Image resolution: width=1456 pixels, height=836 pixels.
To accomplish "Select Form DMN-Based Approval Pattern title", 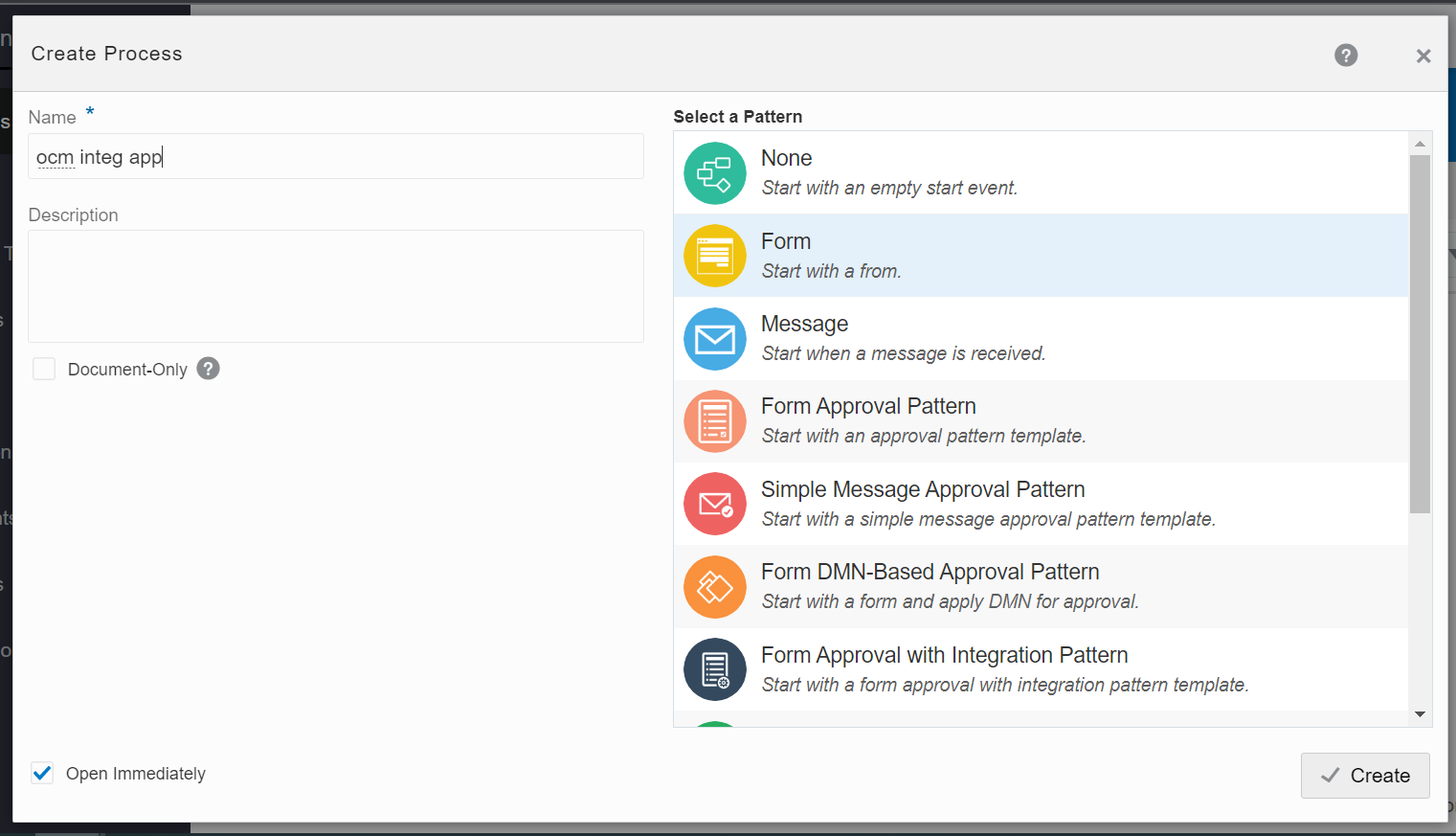I will (930, 572).
